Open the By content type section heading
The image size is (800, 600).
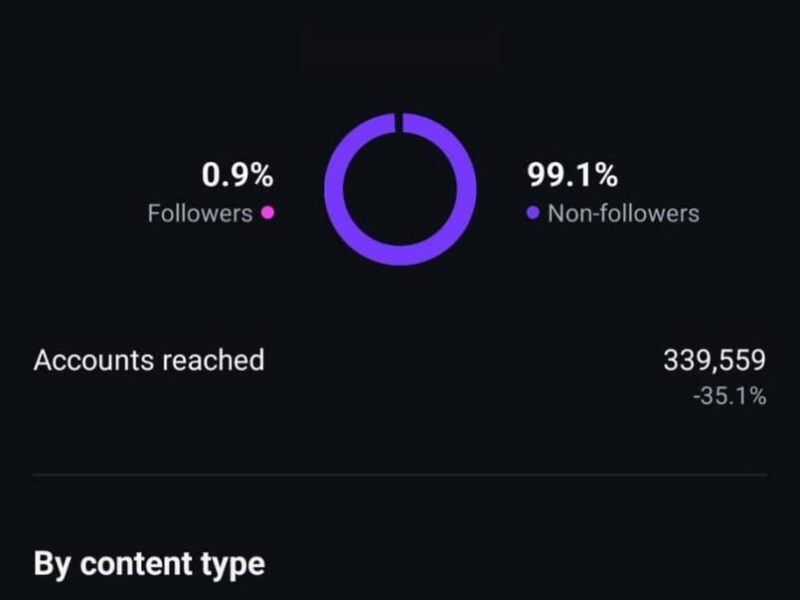(149, 564)
